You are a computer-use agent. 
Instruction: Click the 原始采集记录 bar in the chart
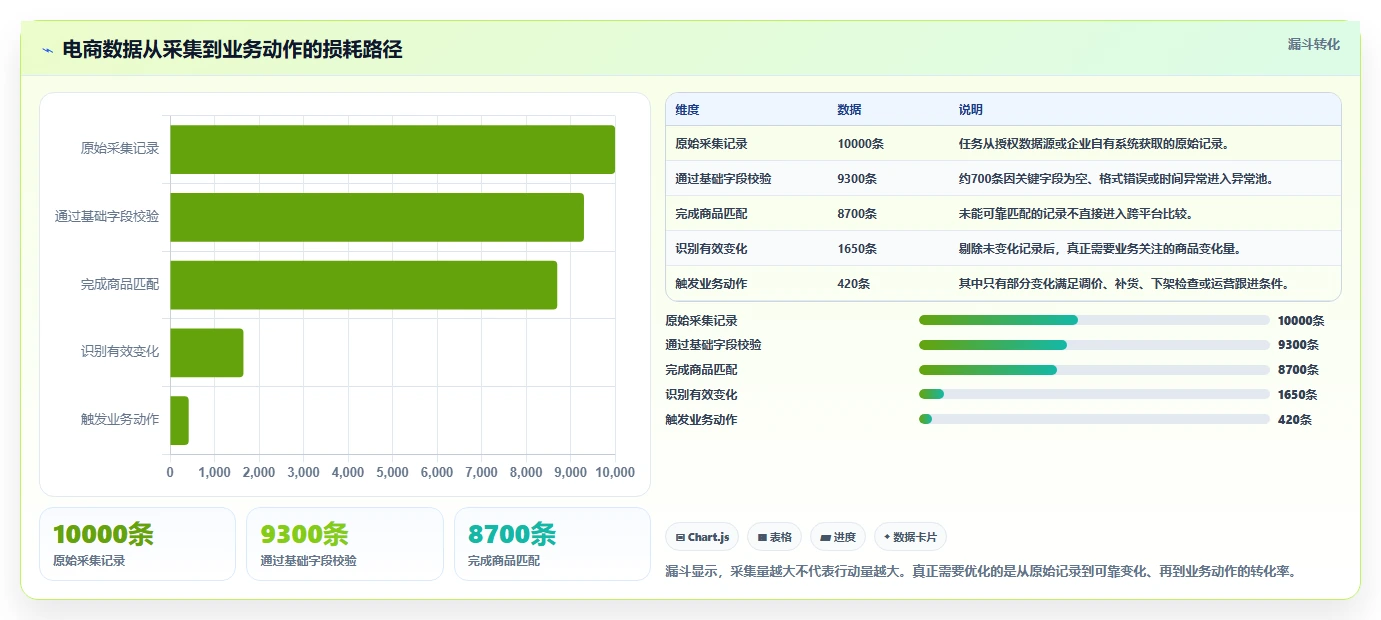392,150
